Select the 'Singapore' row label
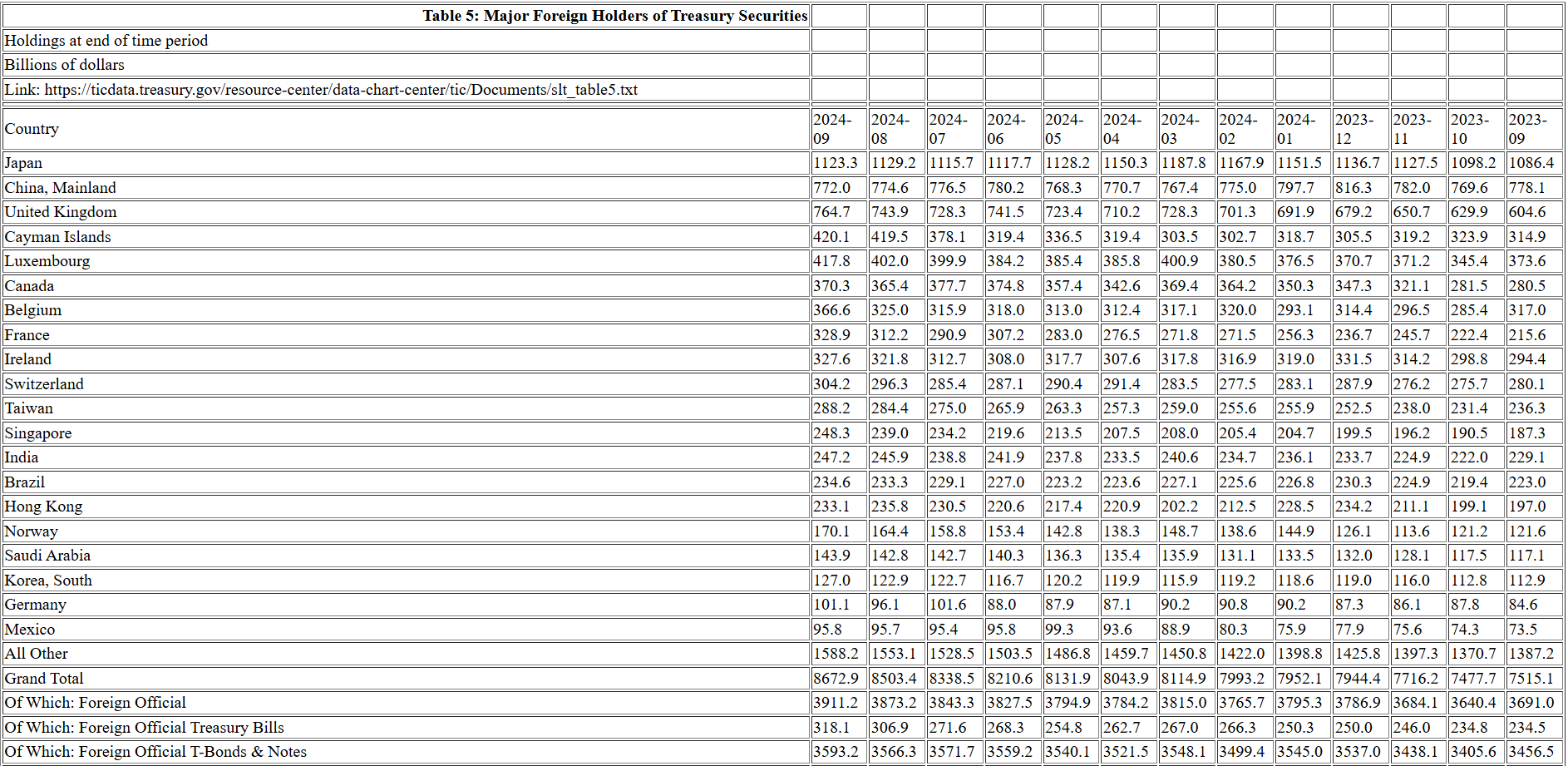This screenshot has width=1568, height=766. (38, 433)
